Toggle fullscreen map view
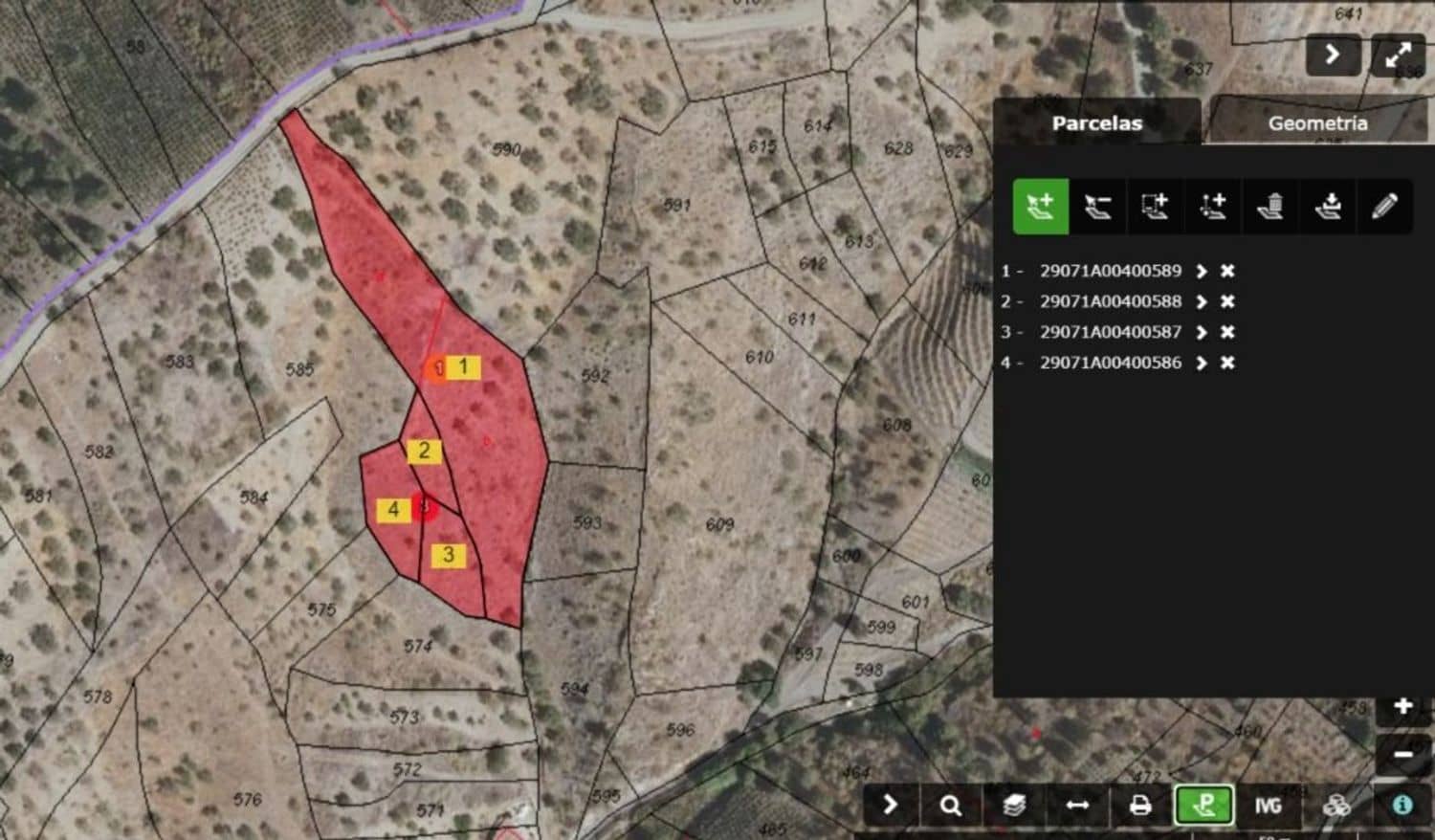Viewport: 1435px width, 840px height. (x=1398, y=55)
